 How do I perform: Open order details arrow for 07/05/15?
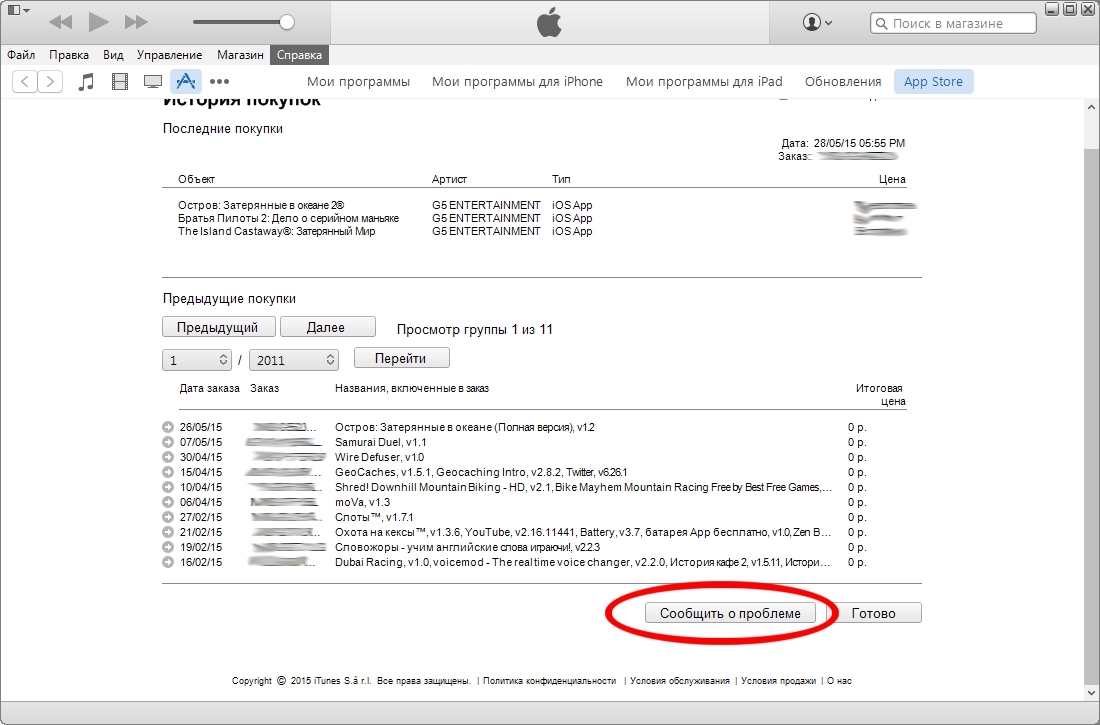(168, 442)
